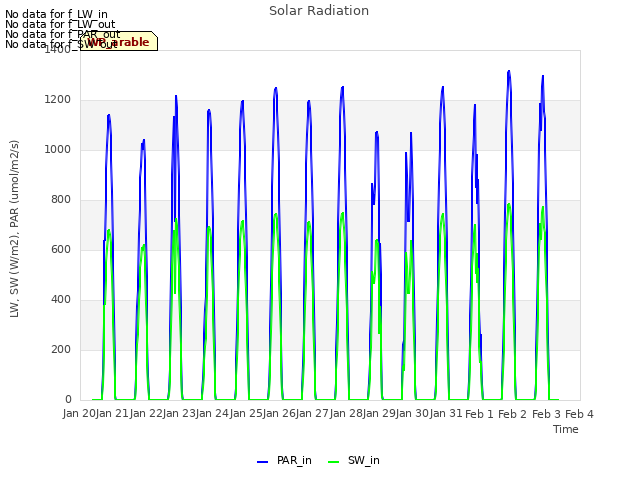The image size is (640, 480).
Task: Click the Feb 4 x-axis tick label
Action: pyautogui.click(x=579, y=414)
